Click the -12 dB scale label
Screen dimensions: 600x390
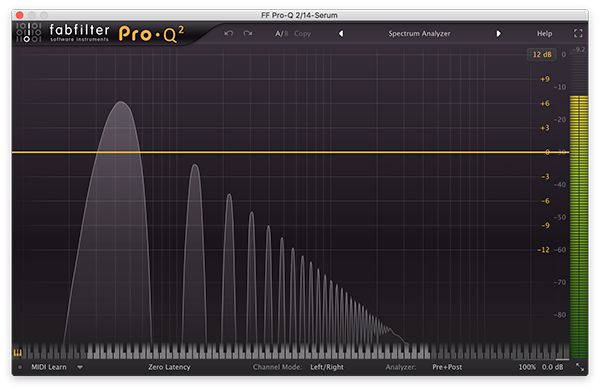543,250
